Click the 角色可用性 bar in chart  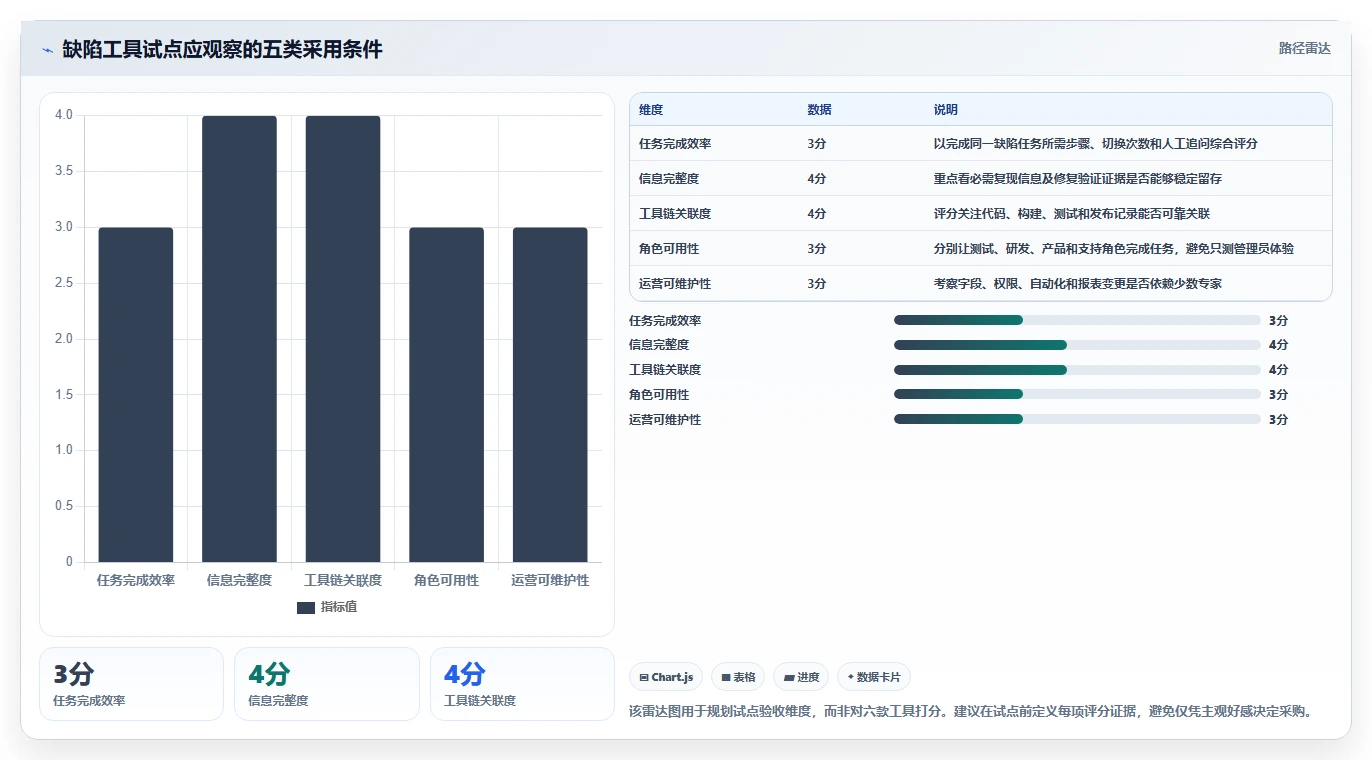[x=446, y=395]
